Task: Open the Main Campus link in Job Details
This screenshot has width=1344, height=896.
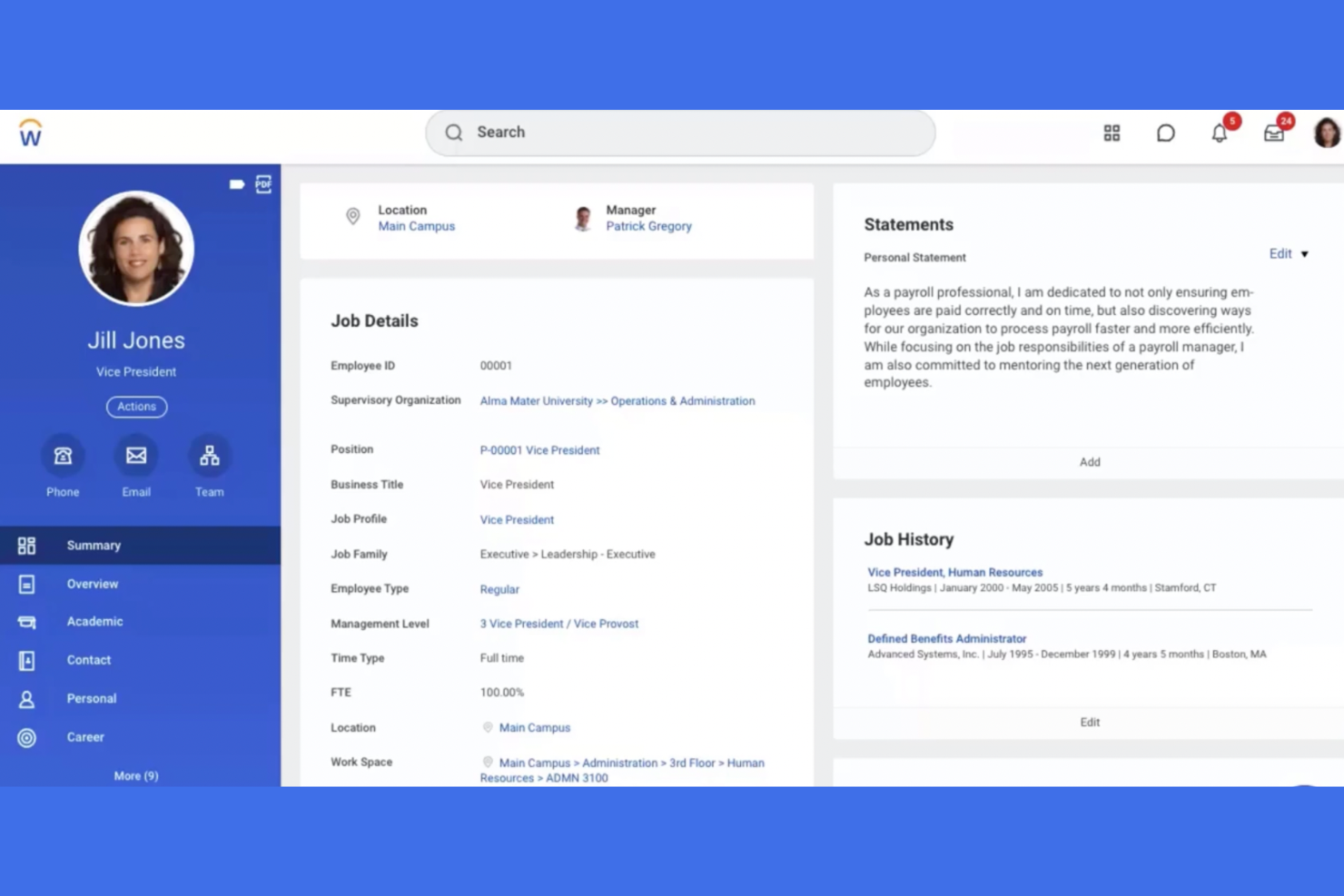Action: coord(535,728)
